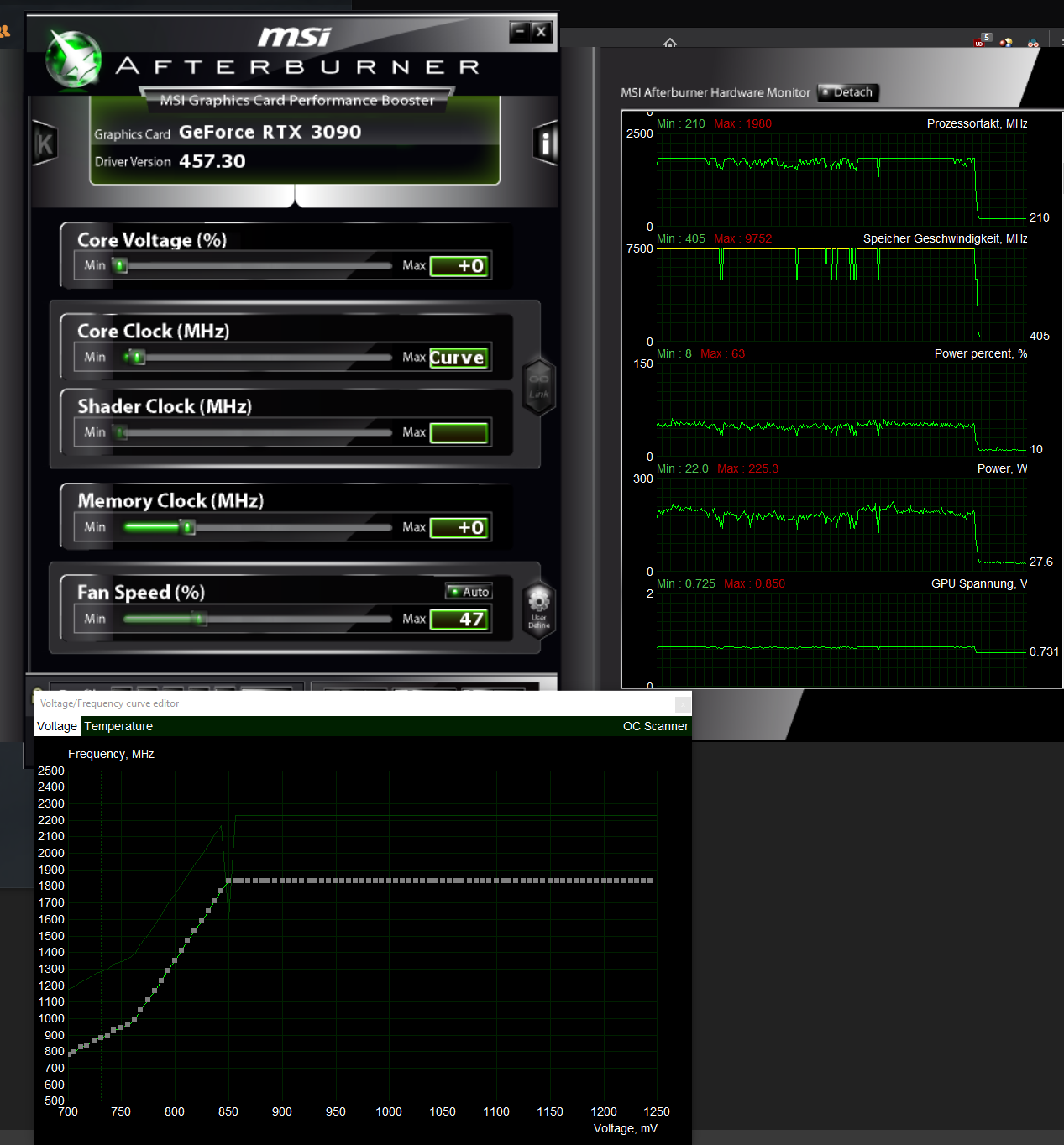The width and height of the screenshot is (1064, 1145).
Task: Click the browser home icon
Action: [x=669, y=43]
